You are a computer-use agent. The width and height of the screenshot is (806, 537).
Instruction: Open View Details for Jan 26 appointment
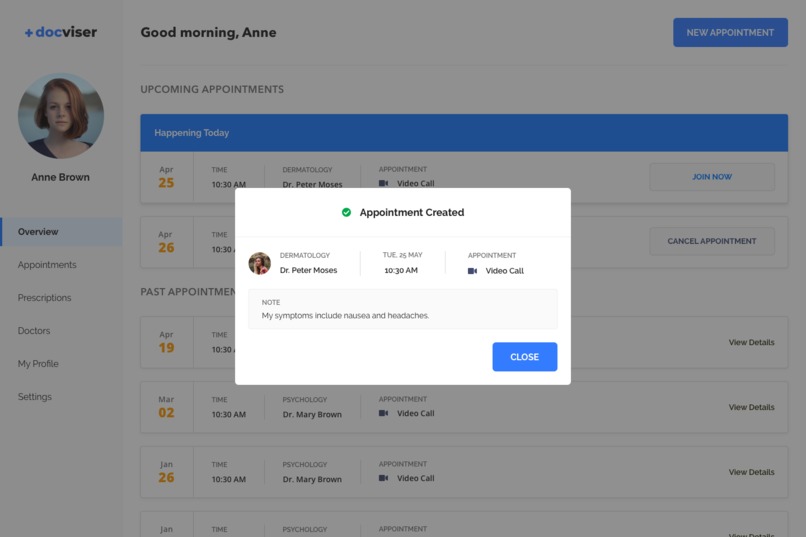tap(751, 472)
